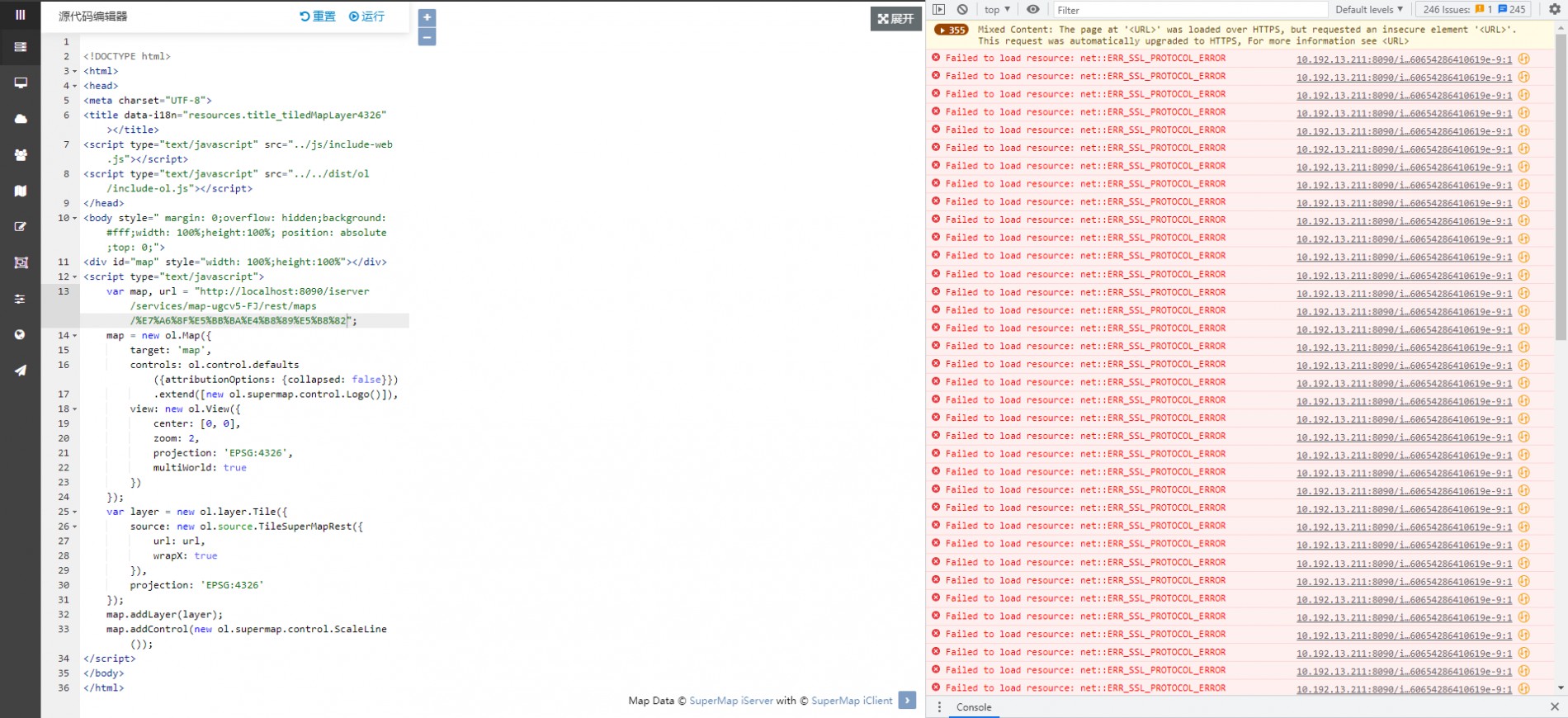
Task: Click the code line 'map.addLayer(layer);'
Action: [x=164, y=615]
